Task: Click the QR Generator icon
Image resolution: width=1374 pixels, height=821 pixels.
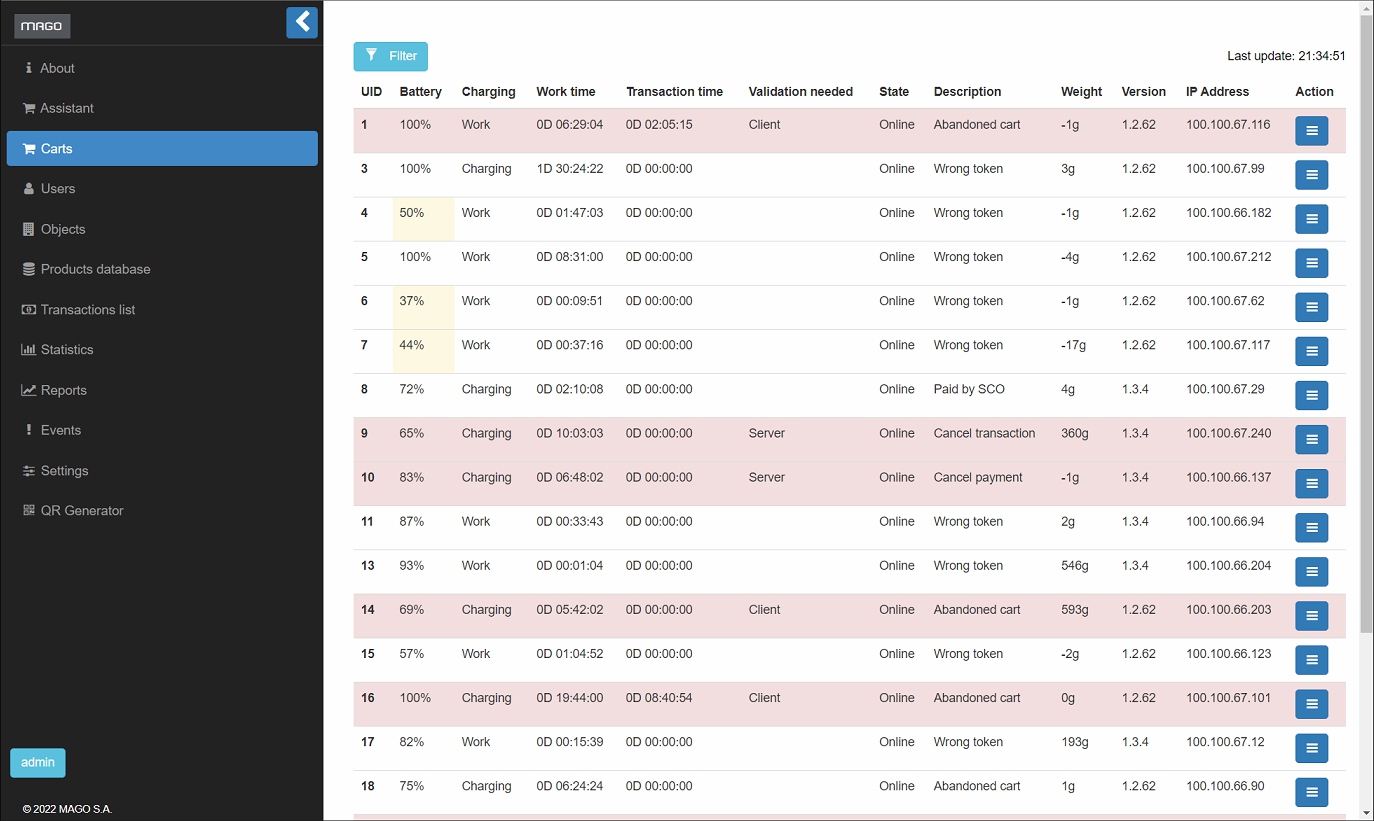Action: pyautogui.click(x=29, y=511)
